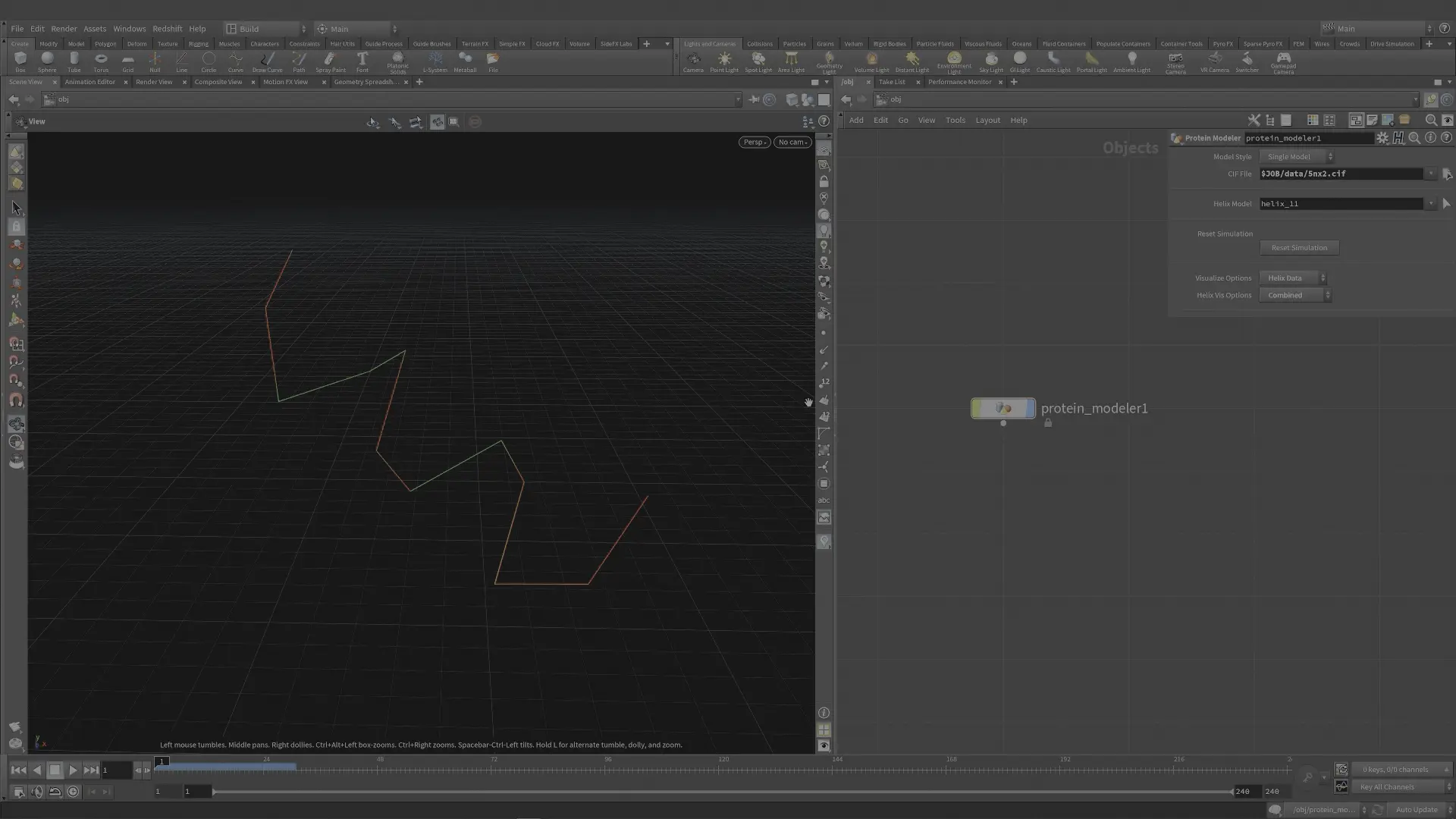
Task: Click the Helix Model text field
Action: (x=1341, y=203)
